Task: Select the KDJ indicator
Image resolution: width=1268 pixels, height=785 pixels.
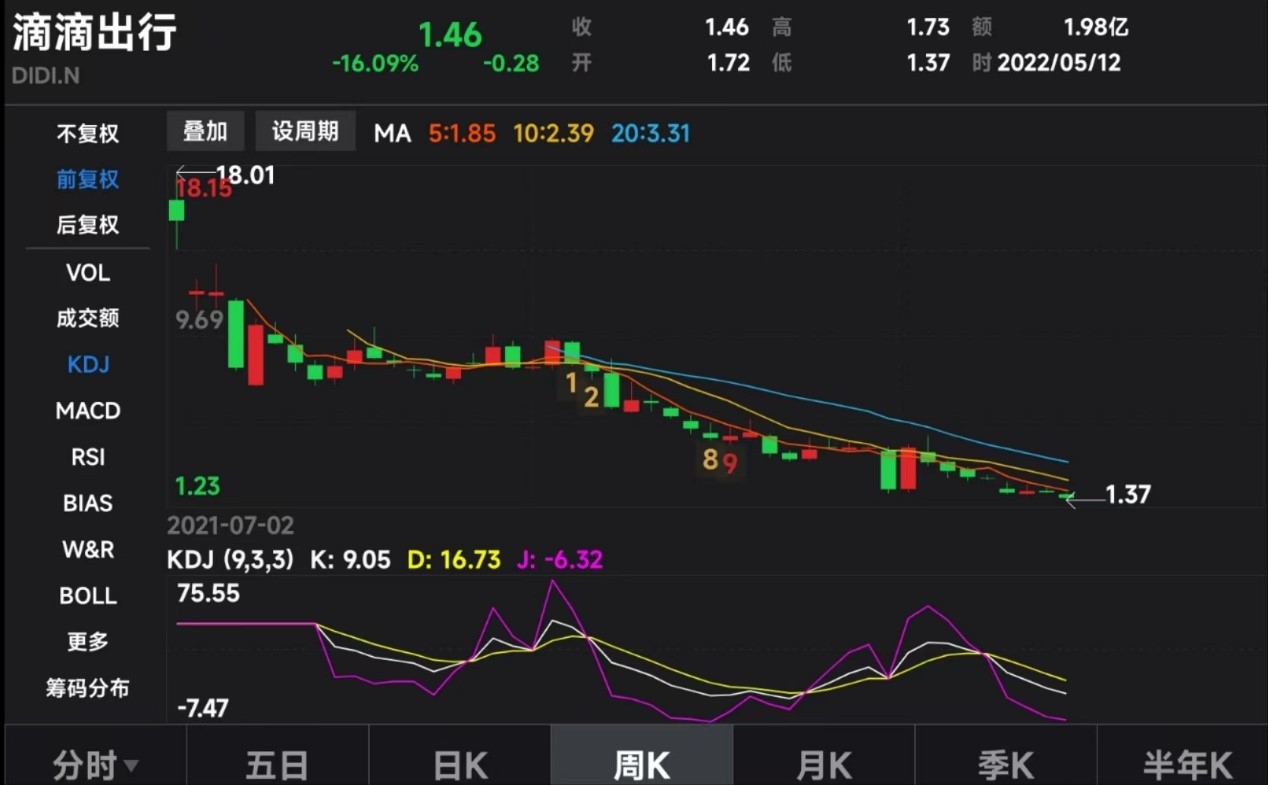Action: click(x=88, y=364)
